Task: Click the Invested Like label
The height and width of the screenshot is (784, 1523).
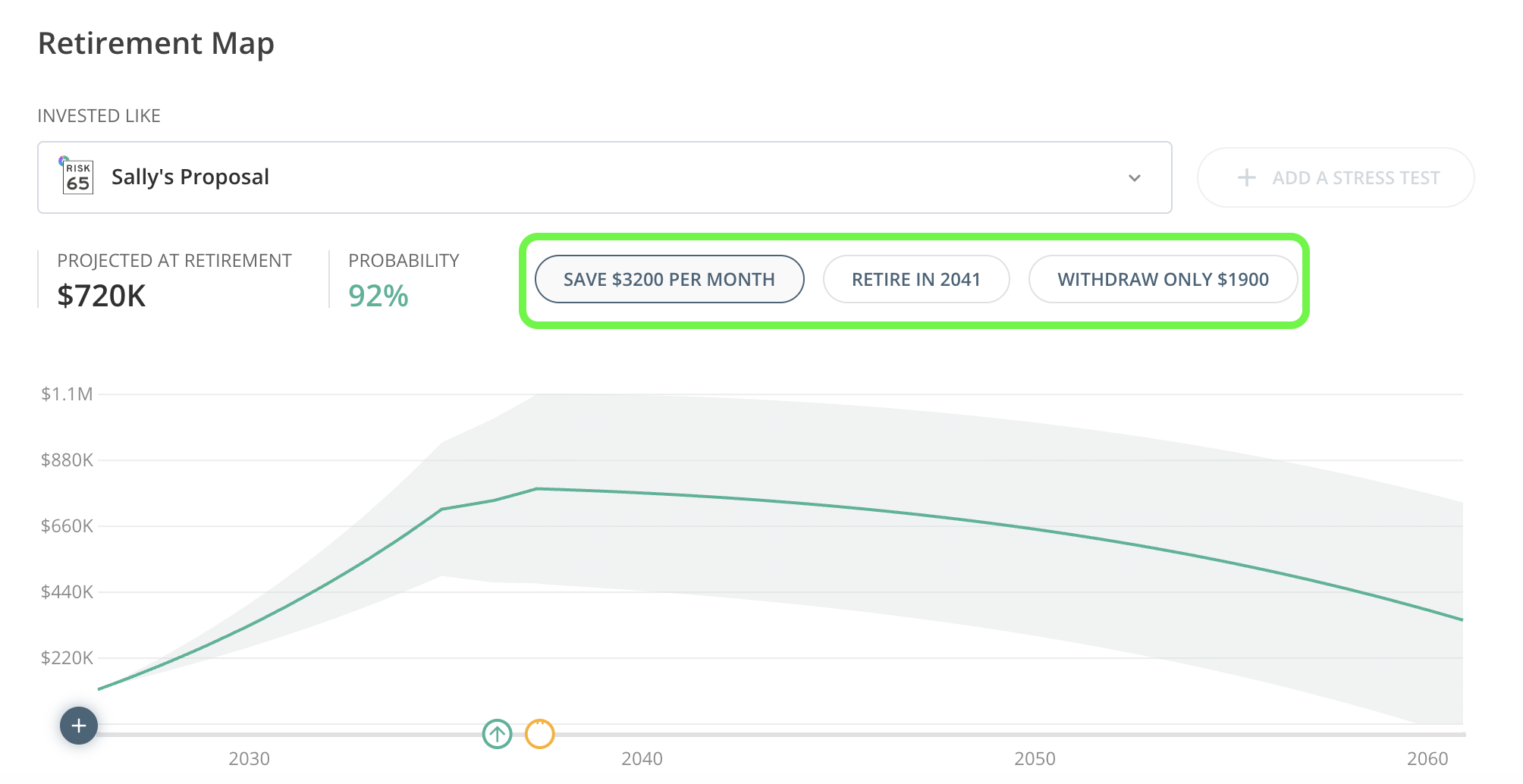Action: click(x=99, y=116)
